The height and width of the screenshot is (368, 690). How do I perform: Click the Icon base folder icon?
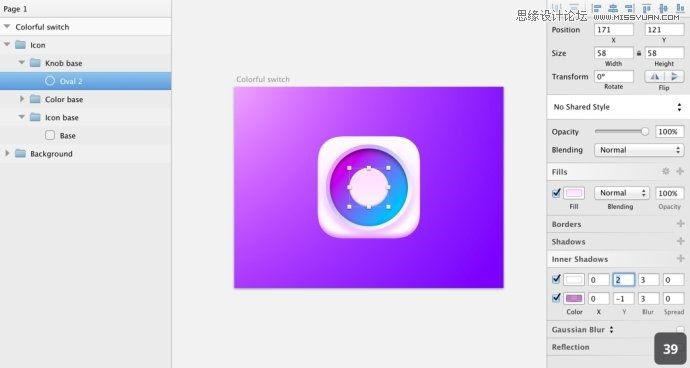pyautogui.click(x=35, y=117)
